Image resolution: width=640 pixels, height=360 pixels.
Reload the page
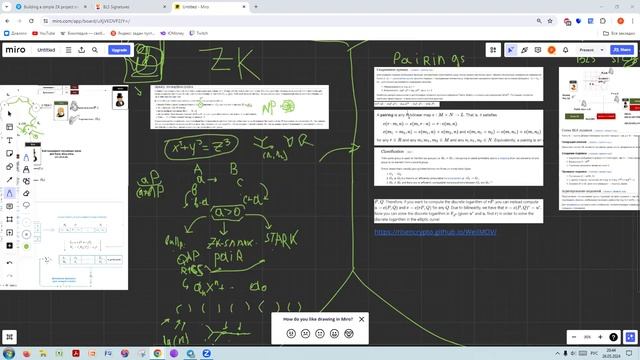coord(31,21)
